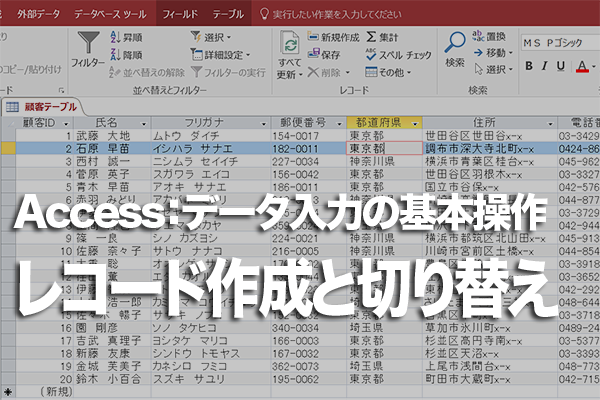
Task: Click the name cell 吉武 真理子
Action: (x=112, y=341)
